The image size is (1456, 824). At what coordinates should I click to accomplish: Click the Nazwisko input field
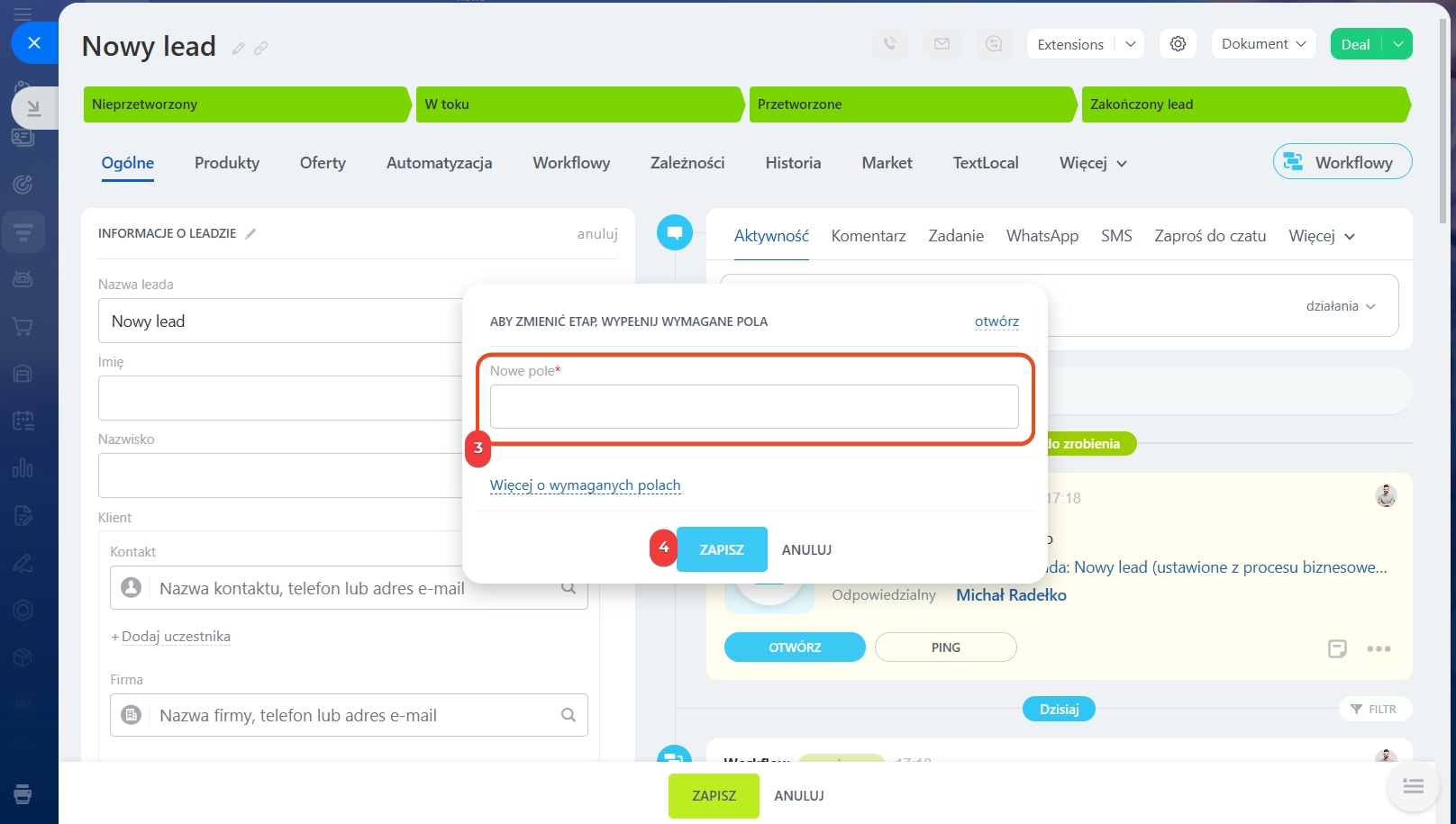281,475
